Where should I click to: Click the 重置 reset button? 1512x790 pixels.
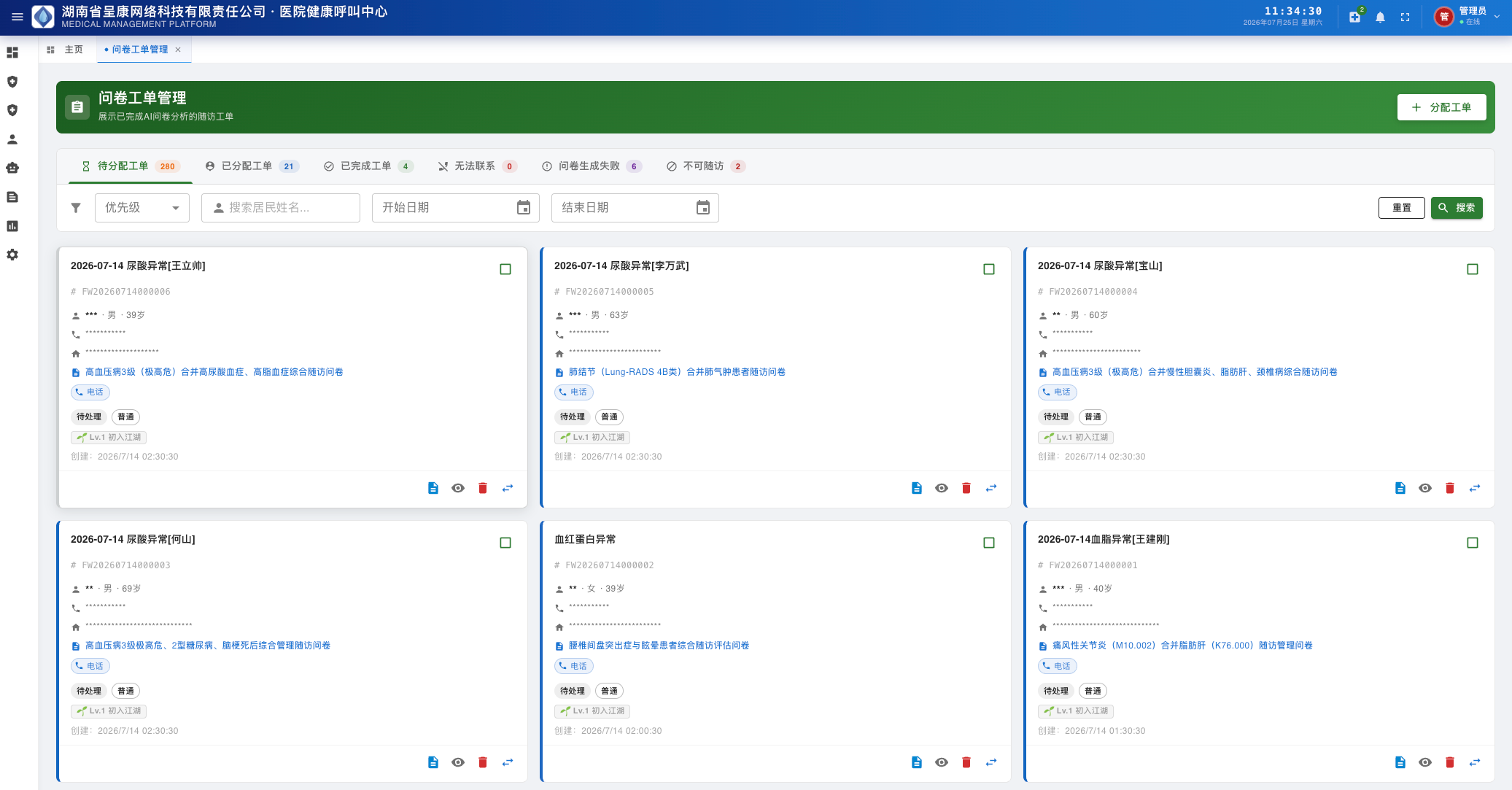coord(1402,208)
